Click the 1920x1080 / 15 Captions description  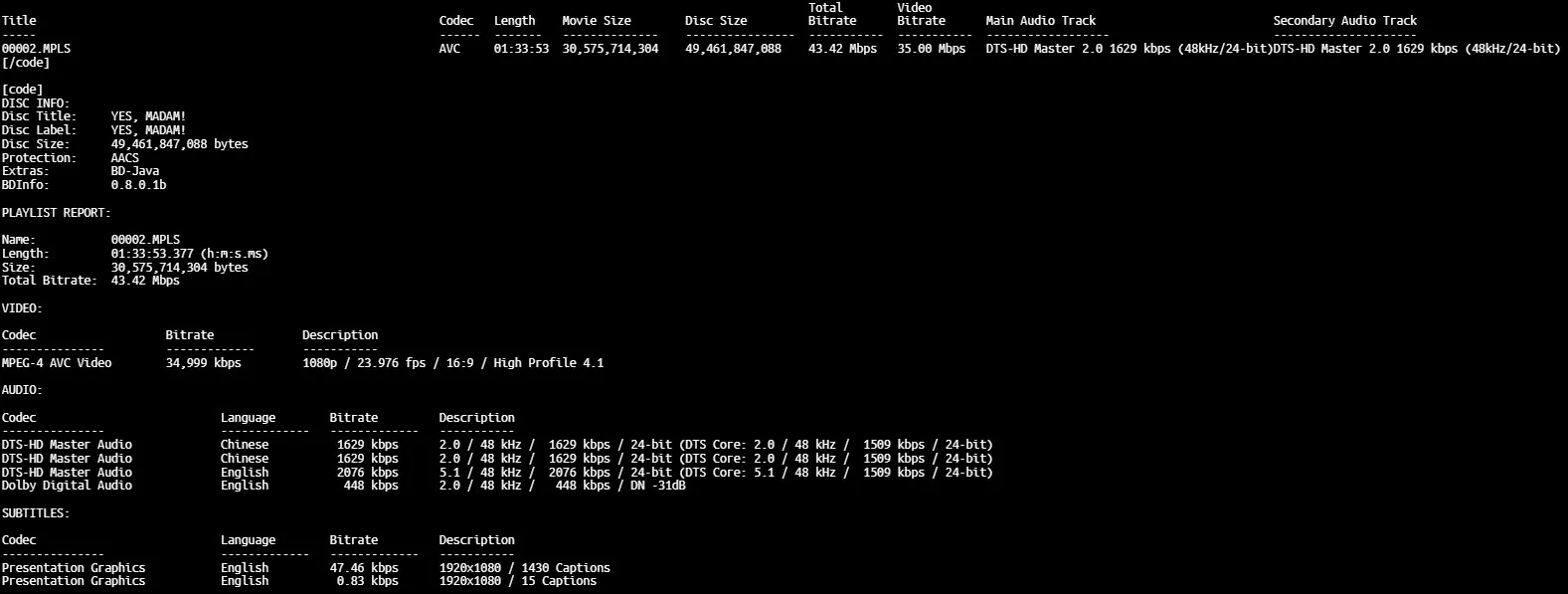(x=517, y=581)
